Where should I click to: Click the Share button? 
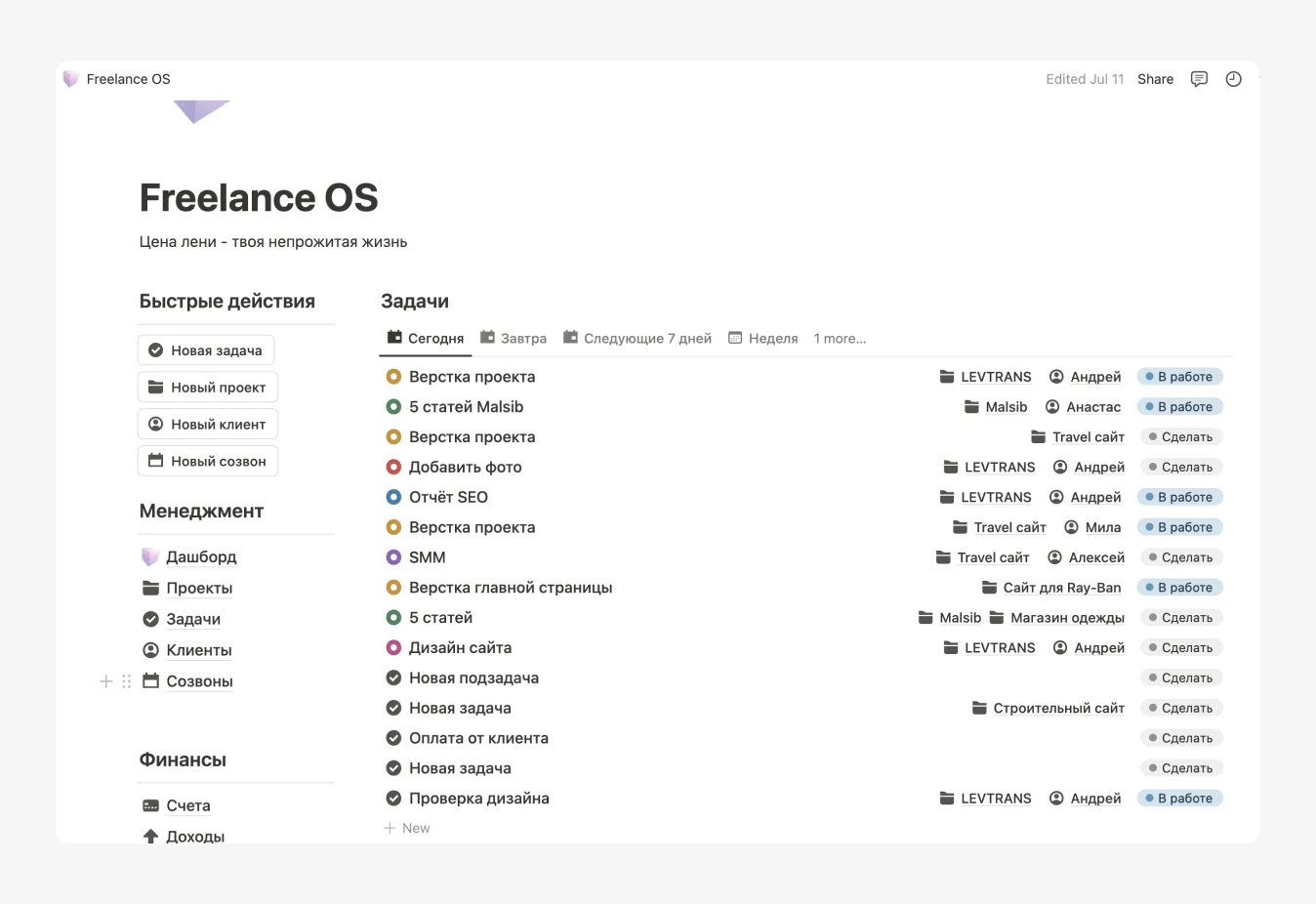tap(1155, 79)
